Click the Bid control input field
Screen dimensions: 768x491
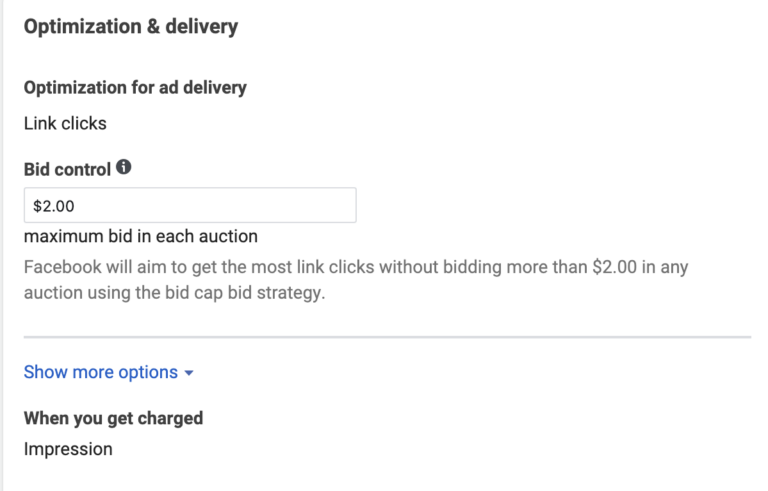click(190, 206)
